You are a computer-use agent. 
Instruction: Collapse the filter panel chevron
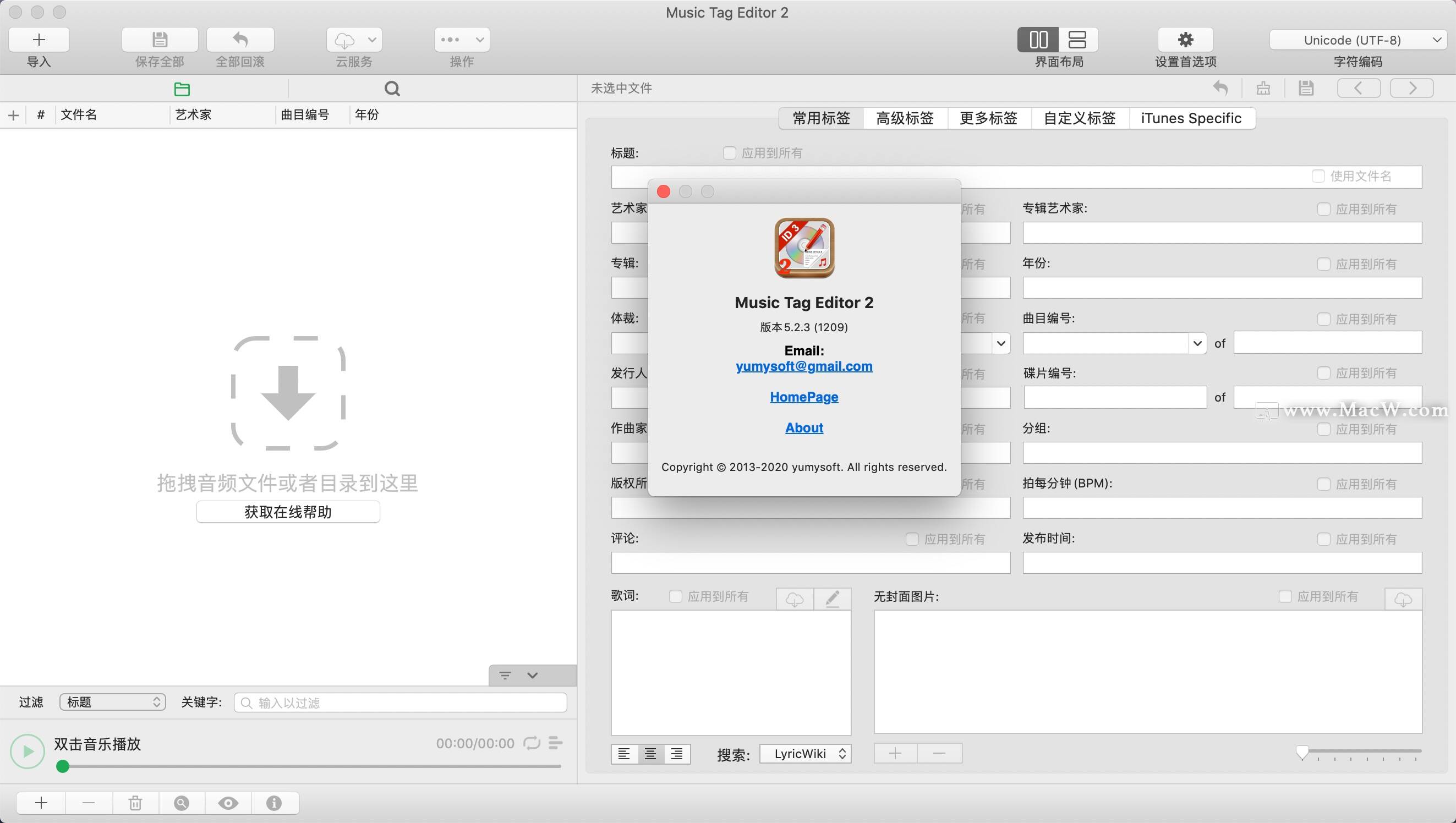click(x=533, y=676)
